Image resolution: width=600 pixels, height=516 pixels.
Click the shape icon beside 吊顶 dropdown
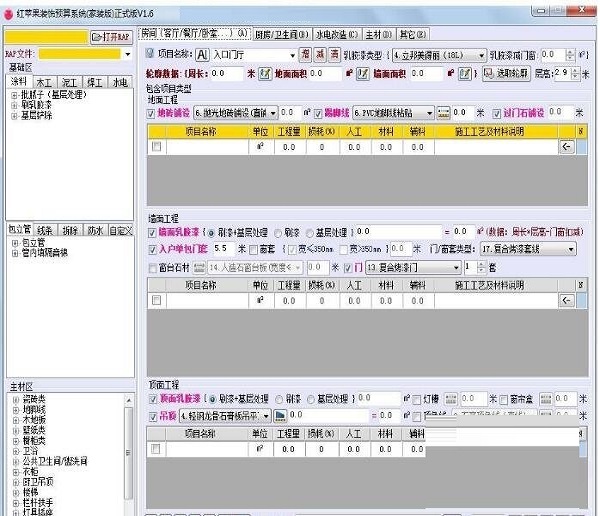pos(280,415)
